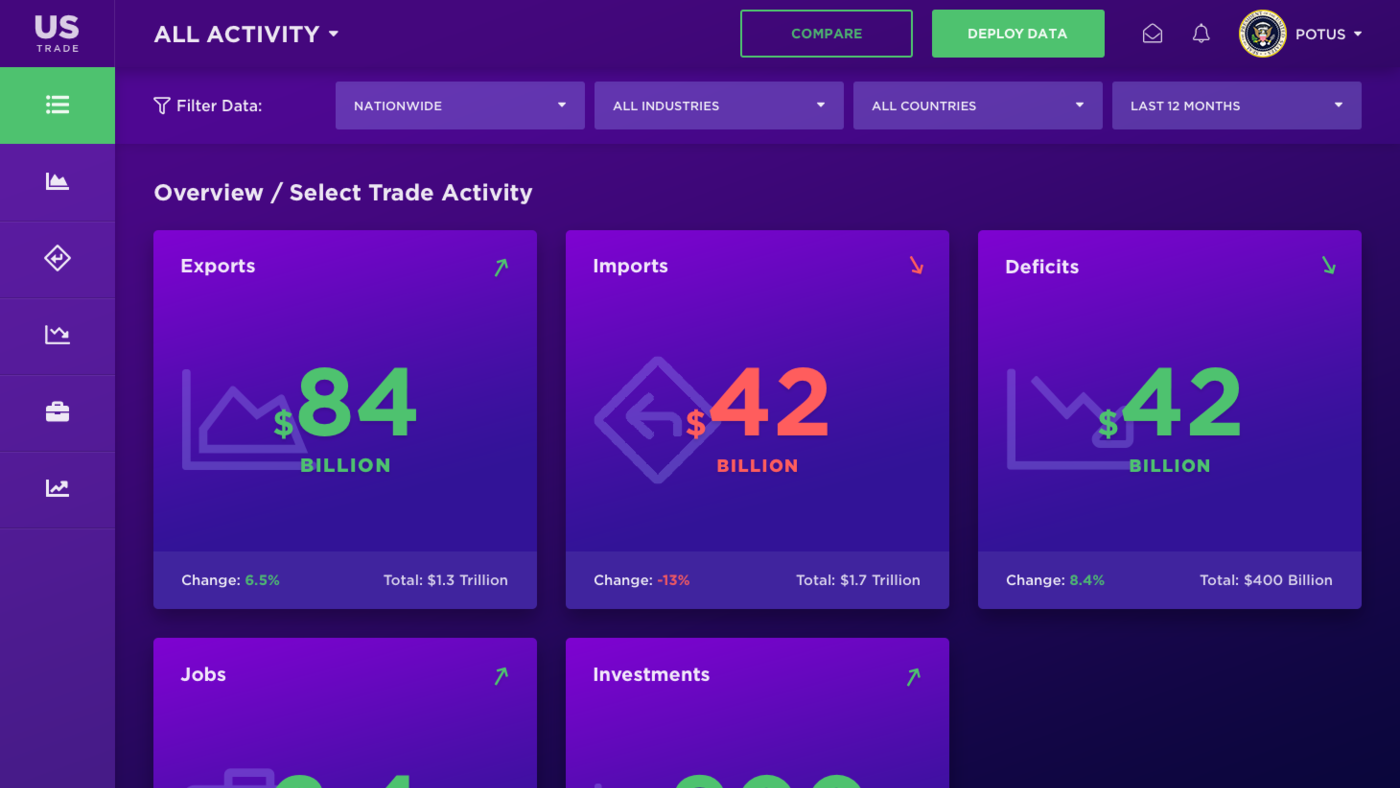The width and height of the screenshot is (1400, 788).
Task: Click the list view icon in sidebar
Action: pyautogui.click(x=57, y=105)
